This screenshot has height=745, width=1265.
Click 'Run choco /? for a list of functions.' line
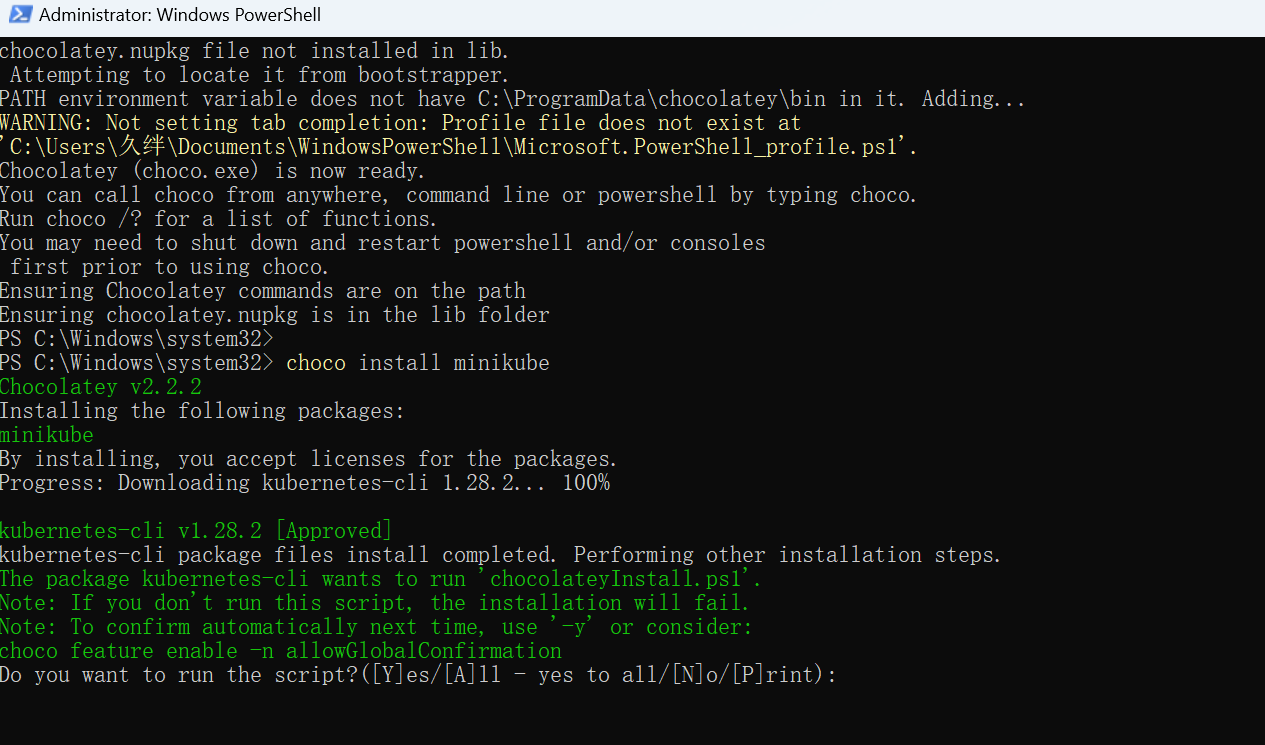coord(219,219)
